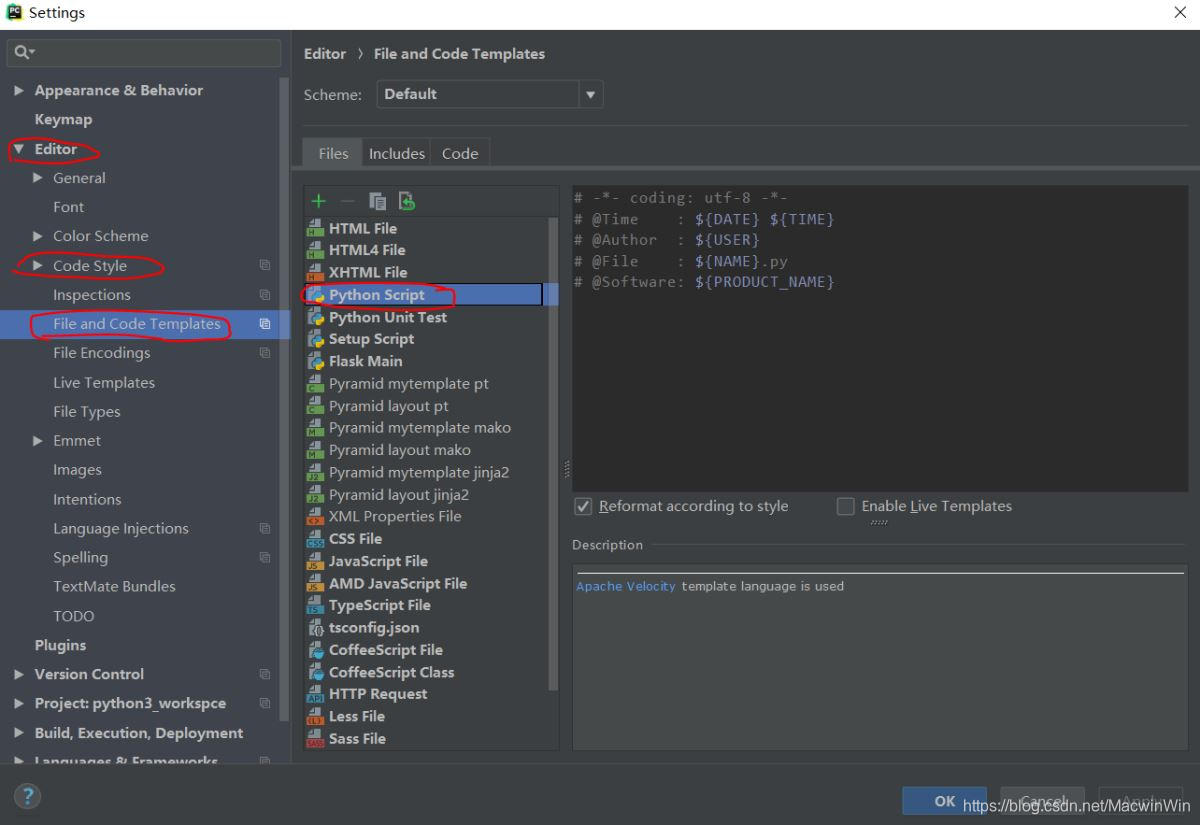The width and height of the screenshot is (1200, 825).
Task: Click the TypeScript File template icon
Action: [x=315, y=605]
